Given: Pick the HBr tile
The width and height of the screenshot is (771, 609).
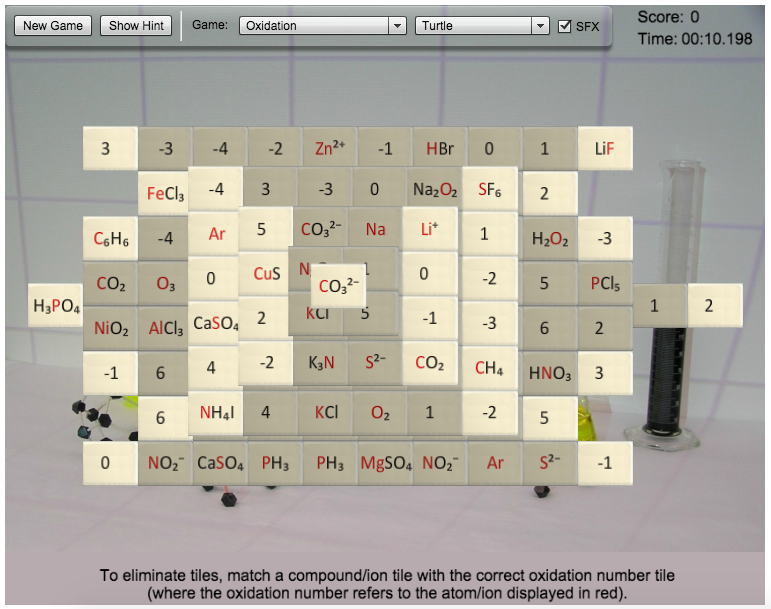Looking at the screenshot, I should pos(440,149).
